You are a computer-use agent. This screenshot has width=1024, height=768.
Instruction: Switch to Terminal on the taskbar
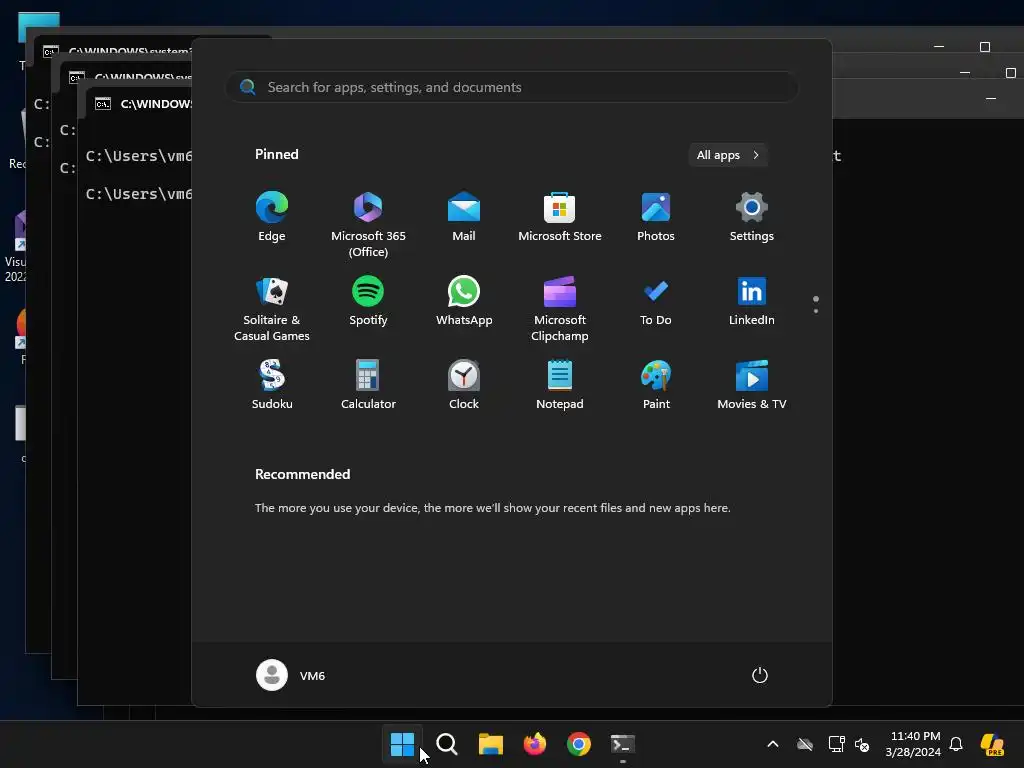(623, 744)
